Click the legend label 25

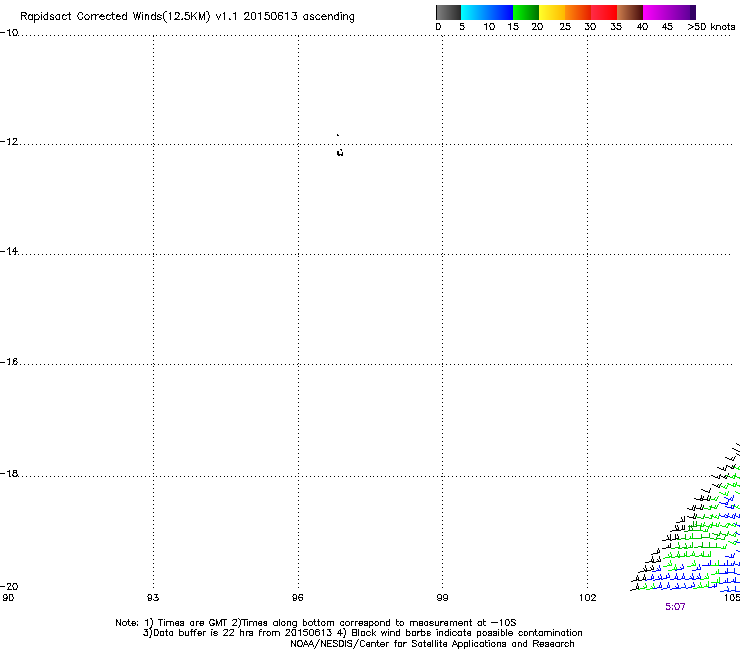pyautogui.click(x=565, y=27)
